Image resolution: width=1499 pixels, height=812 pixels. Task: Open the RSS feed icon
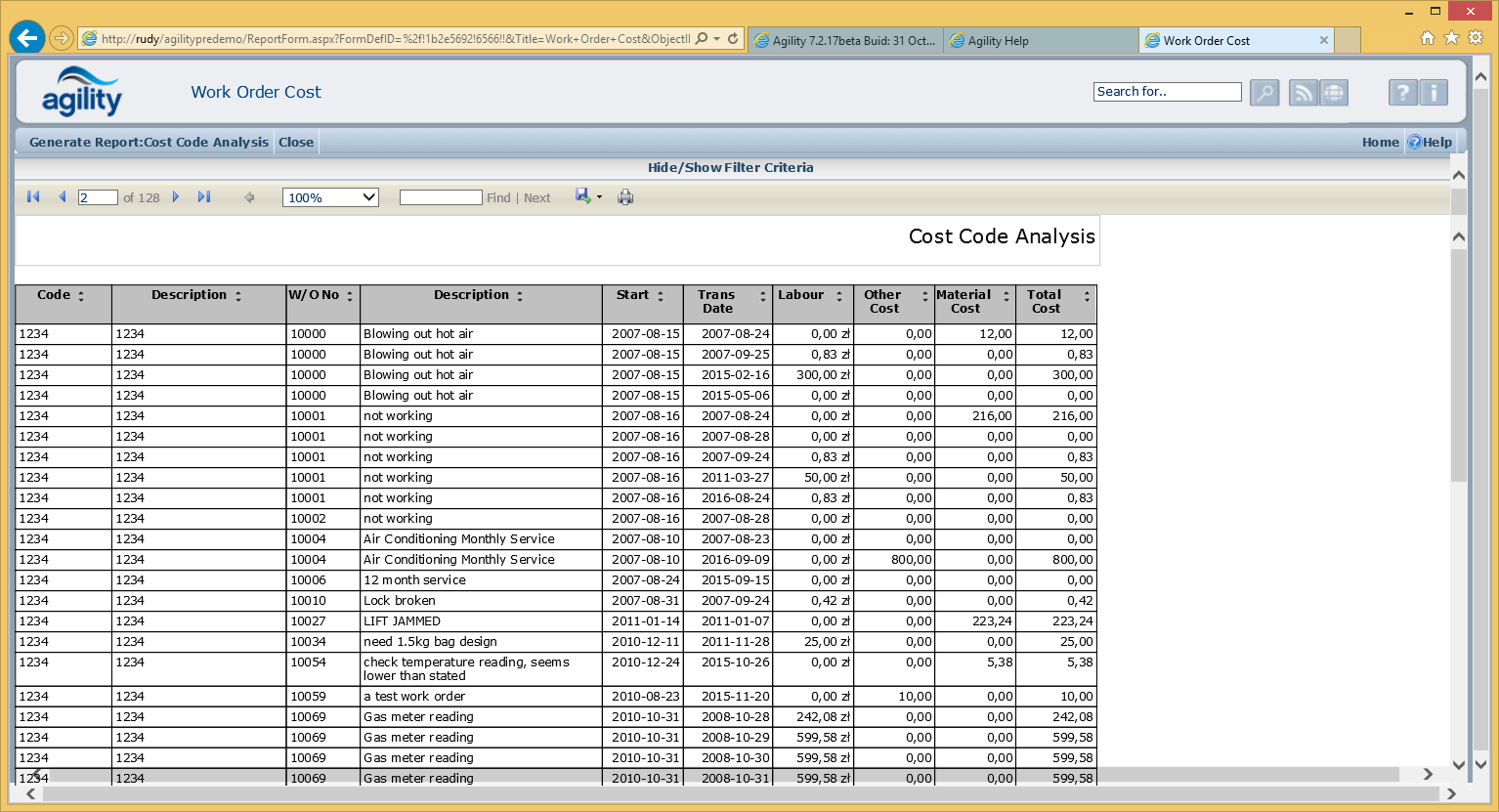(x=1303, y=93)
